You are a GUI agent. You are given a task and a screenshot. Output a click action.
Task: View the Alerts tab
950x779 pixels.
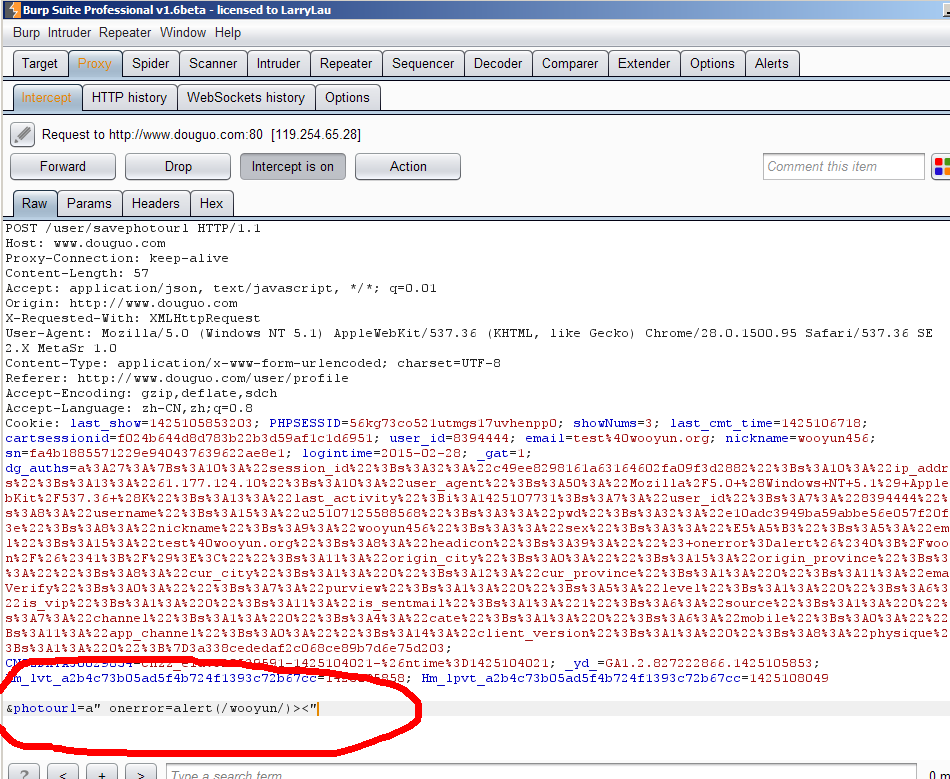(772, 64)
